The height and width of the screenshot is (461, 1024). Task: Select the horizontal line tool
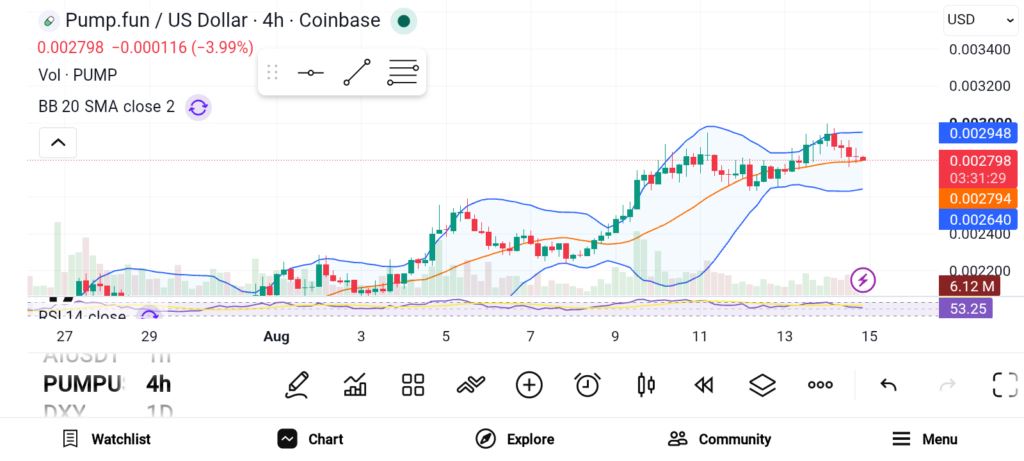[x=311, y=72]
